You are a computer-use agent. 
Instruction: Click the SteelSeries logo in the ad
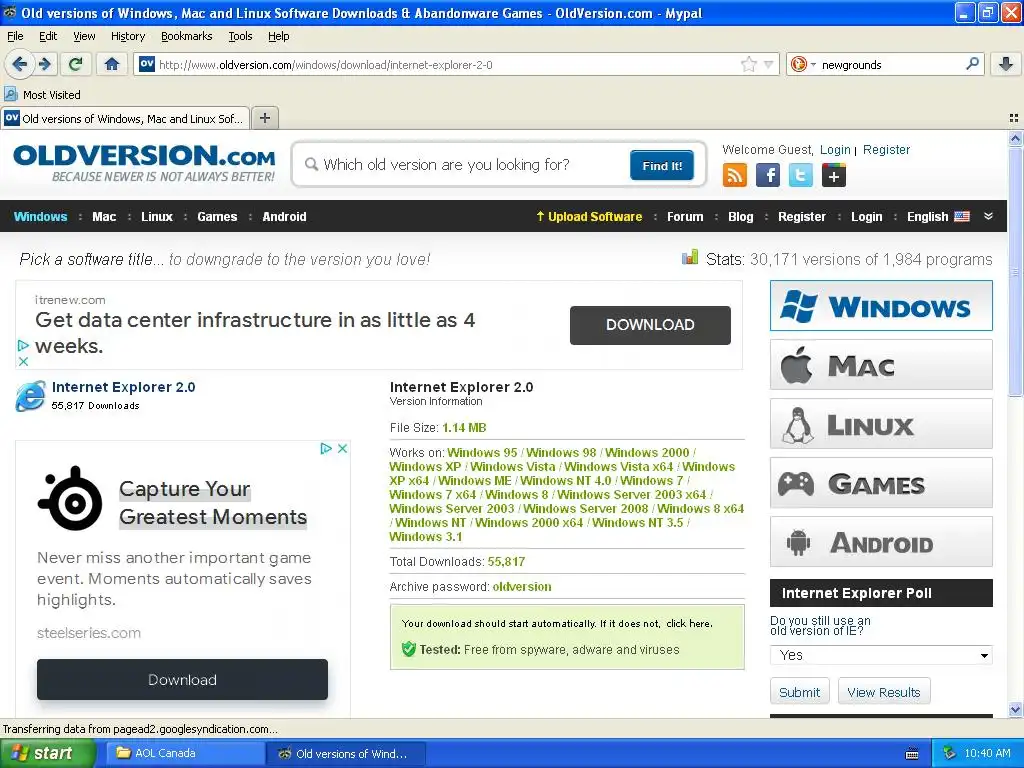(x=71, y=498)
